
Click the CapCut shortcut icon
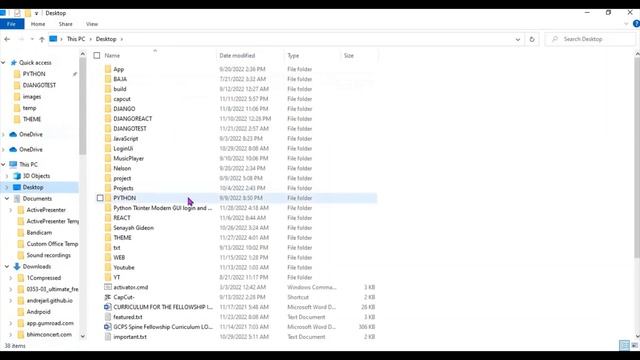(x=108, y=297)
